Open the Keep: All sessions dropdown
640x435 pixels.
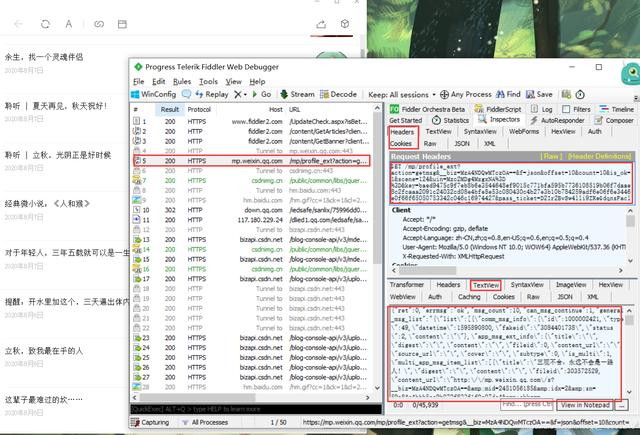click(x=402, y=95)
